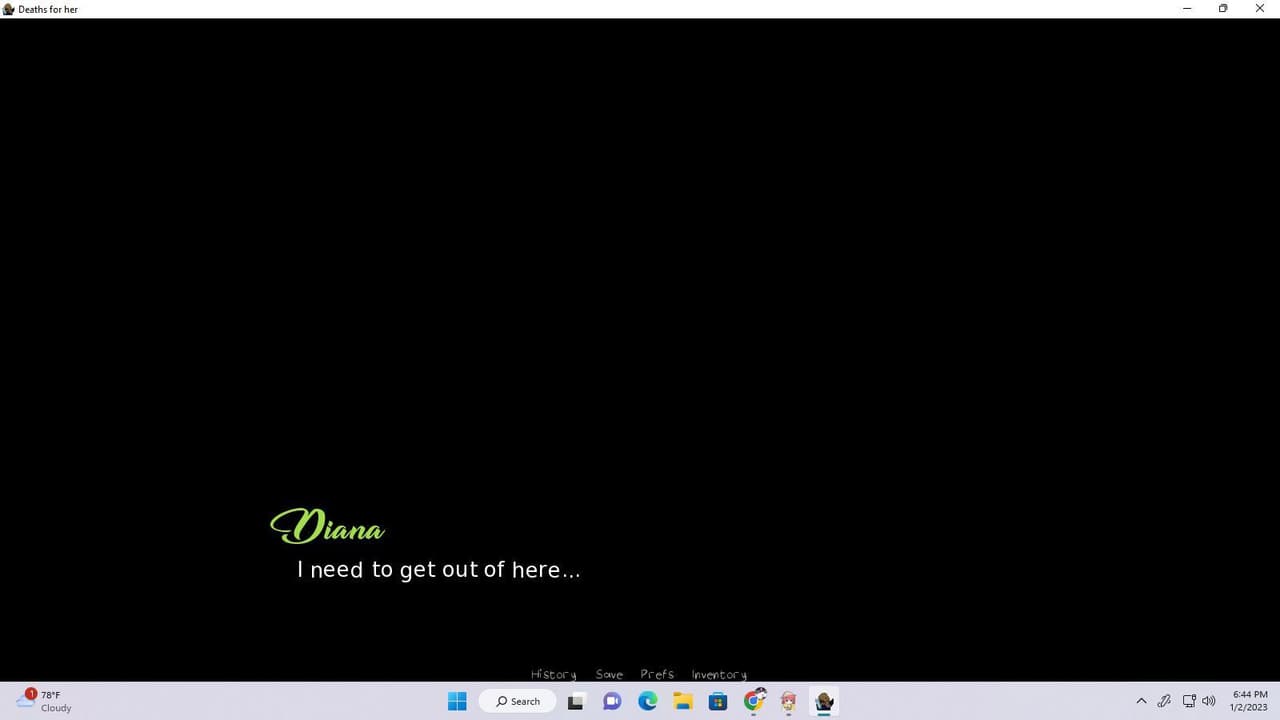Image resolution: width=1280 pixels, height=720 pixels.
Task: Open network settings tray icon
Action: pos(1189,701)
